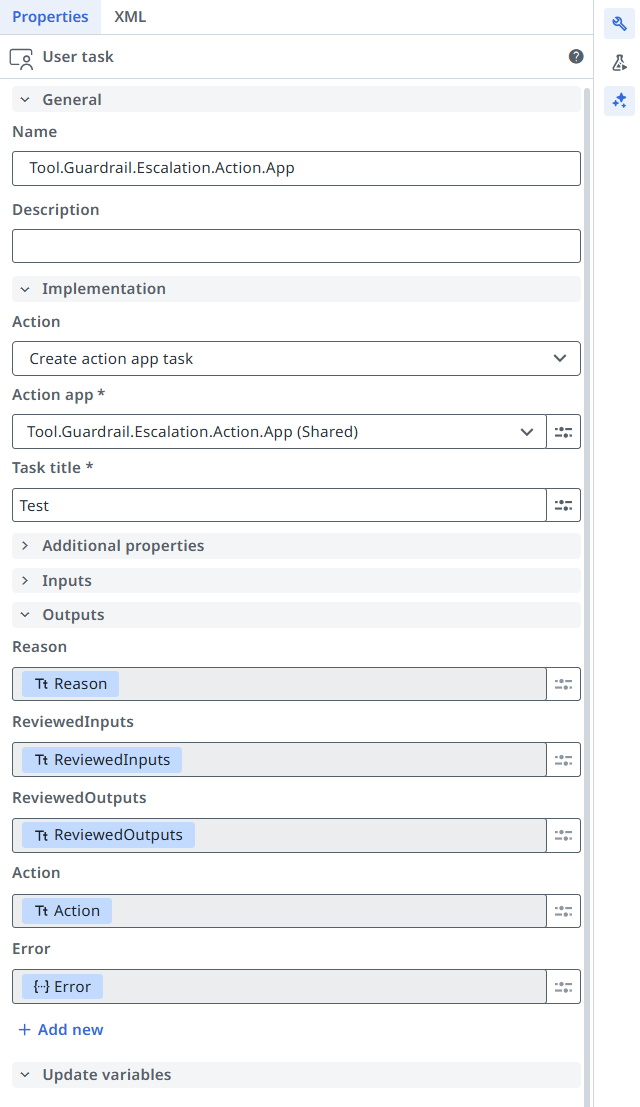
Task: Click the Add new link
Action: coord(61,1030)
